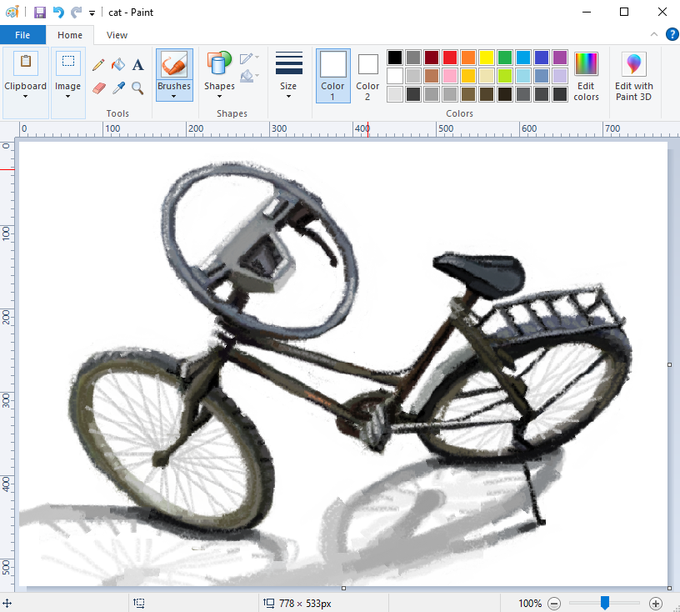The image size is (680, 612).
Task: Select the Pencil tool
Action: [x=98, y=65]
